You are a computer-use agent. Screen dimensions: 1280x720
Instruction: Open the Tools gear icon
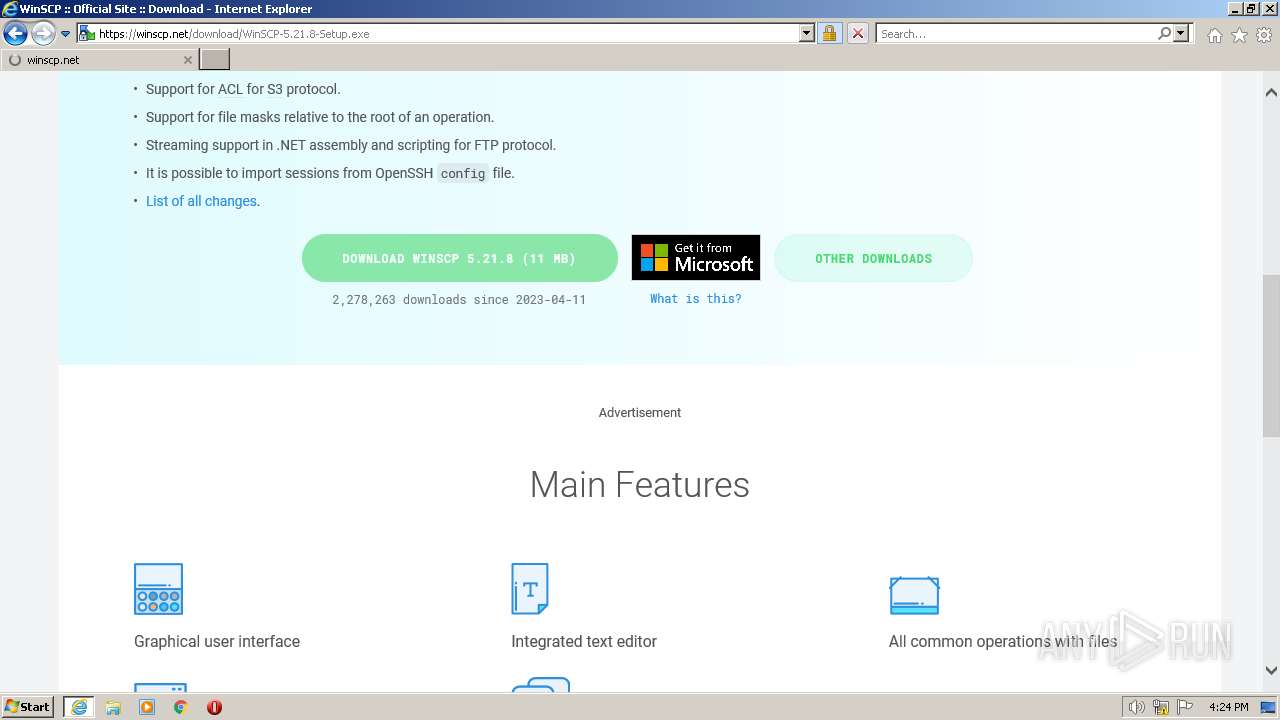1264,35
